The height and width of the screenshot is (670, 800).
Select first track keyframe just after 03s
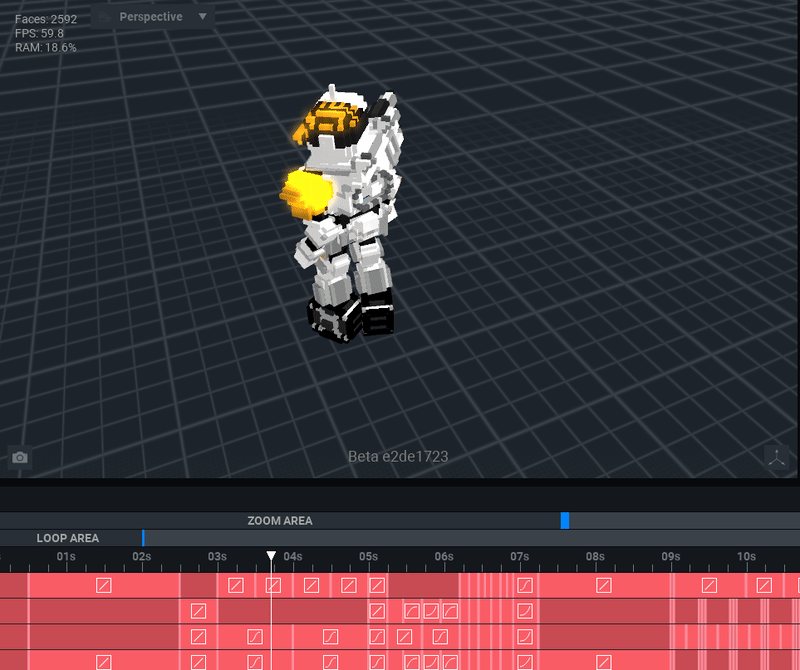click(236, 585)
